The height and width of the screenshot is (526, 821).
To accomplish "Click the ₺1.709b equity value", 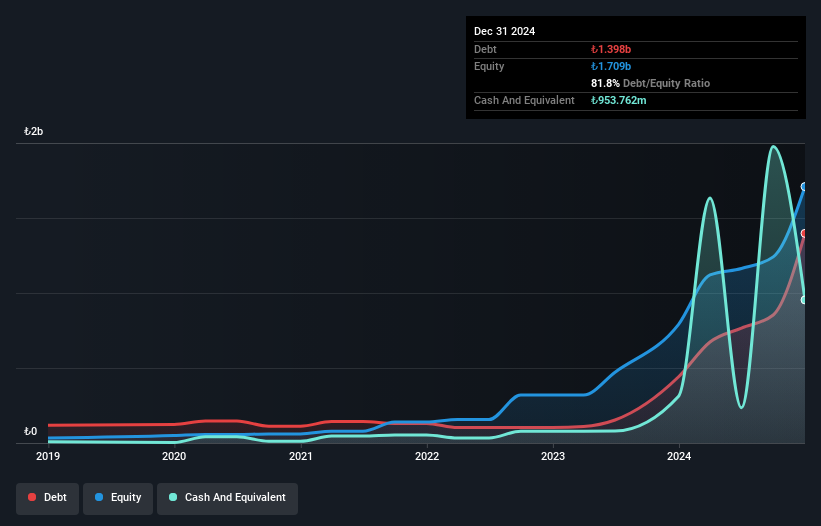I will pyautogui.click(x=611, y=66).
